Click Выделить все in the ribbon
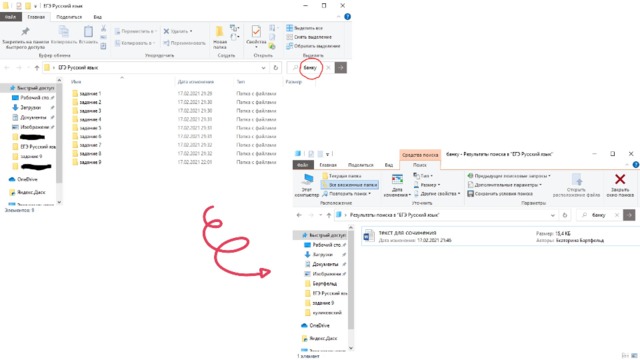The width and height of the screenshot is (640, 360). 304,28
